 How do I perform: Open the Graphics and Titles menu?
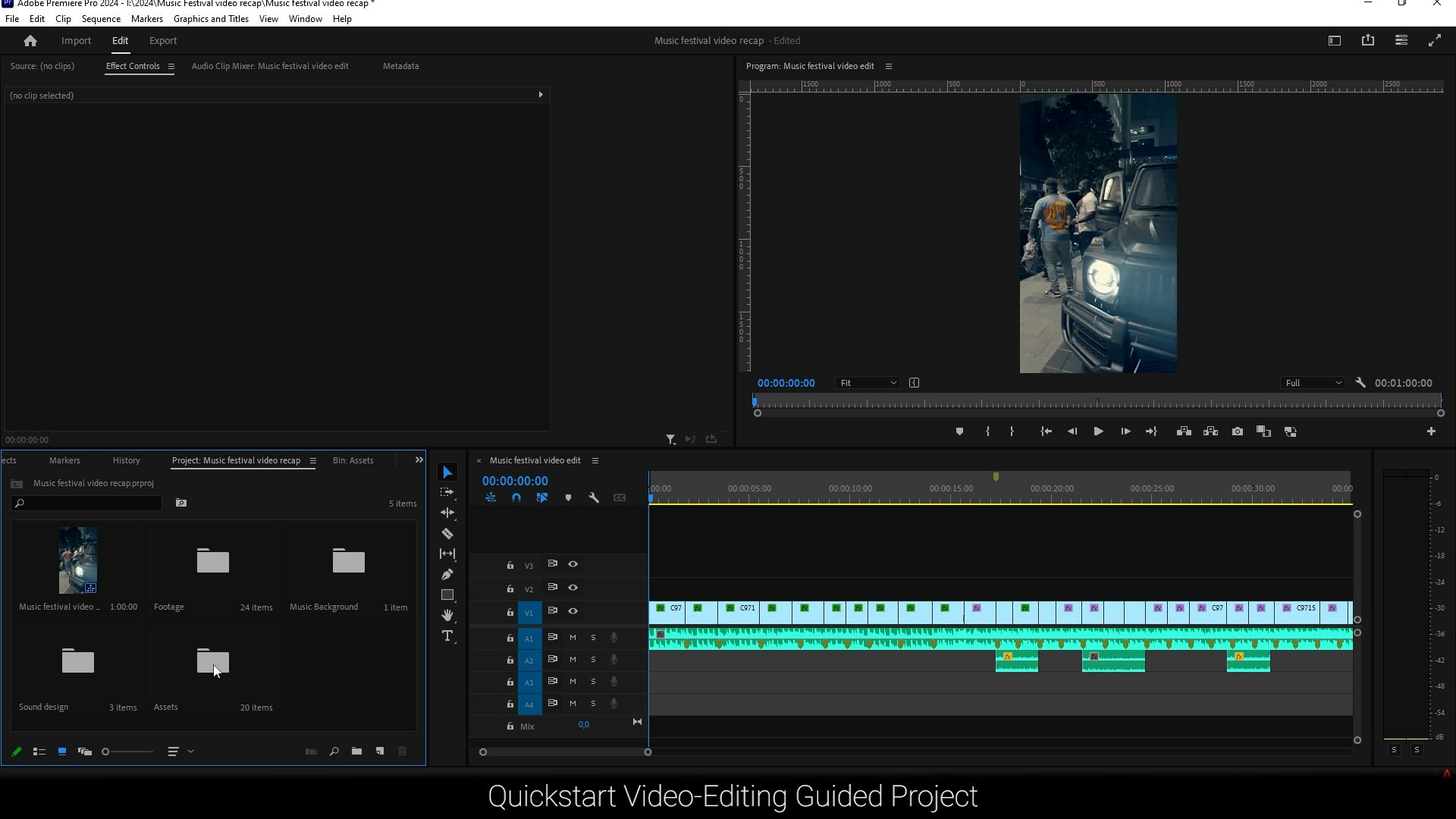pos(211,18)
